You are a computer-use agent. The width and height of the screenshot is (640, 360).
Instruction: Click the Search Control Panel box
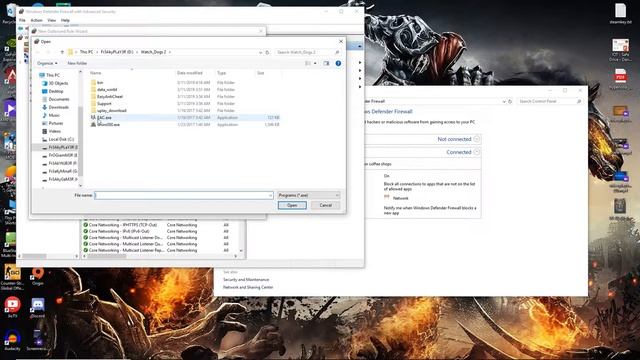[x=549, y=101]
